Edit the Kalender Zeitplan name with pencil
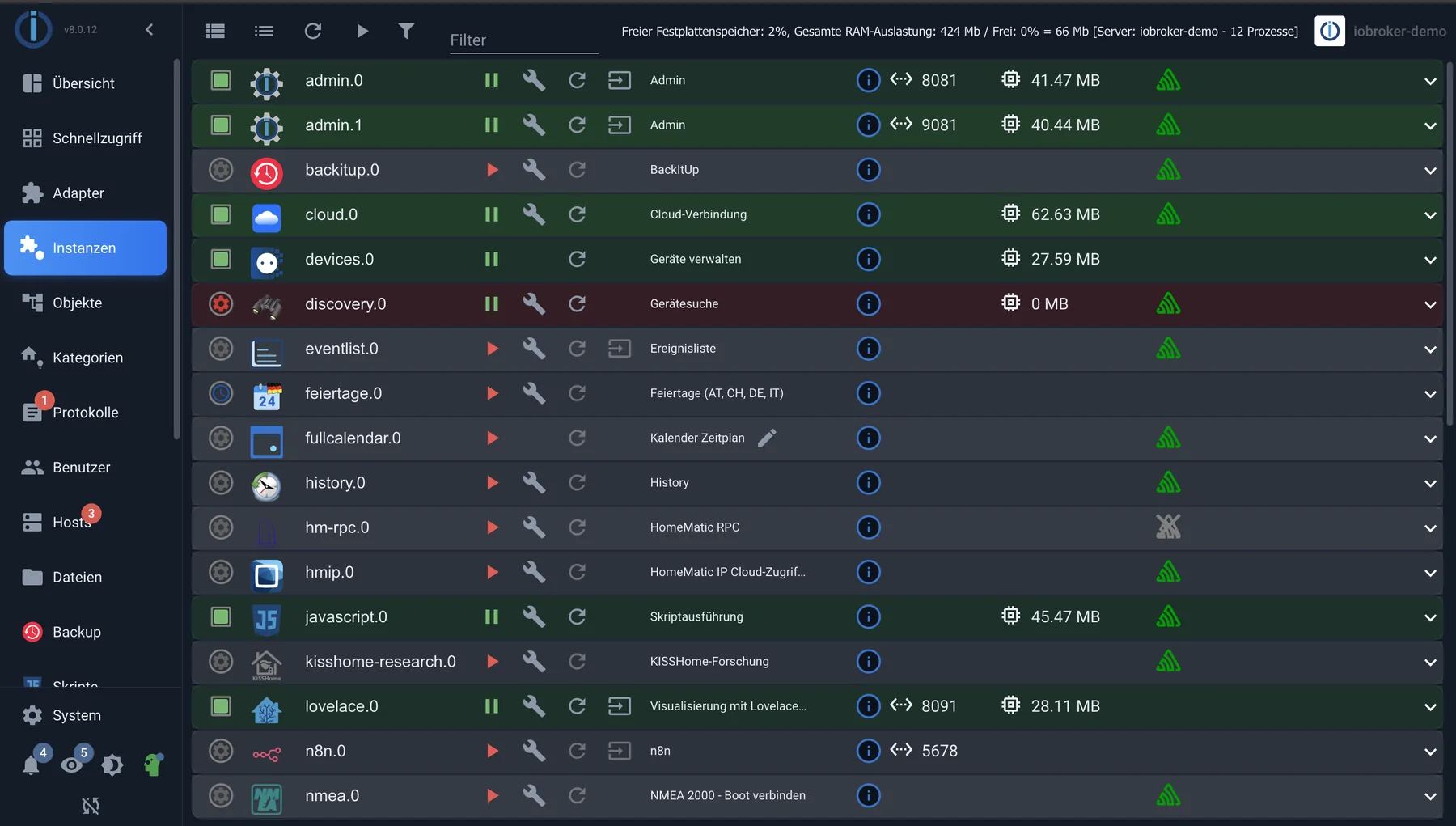 (x=767, y=438)
